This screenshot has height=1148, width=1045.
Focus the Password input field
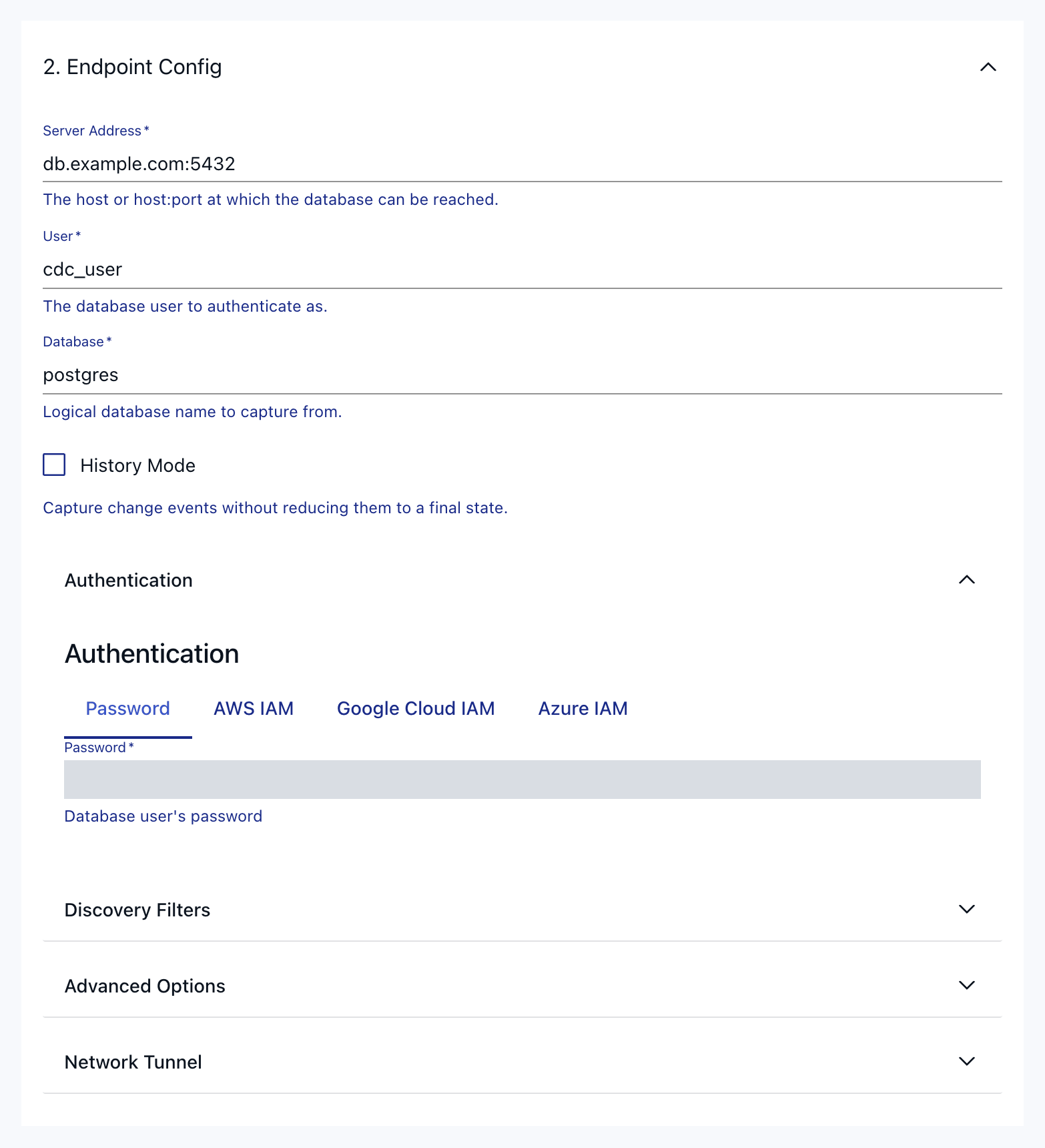coord(522,780)
